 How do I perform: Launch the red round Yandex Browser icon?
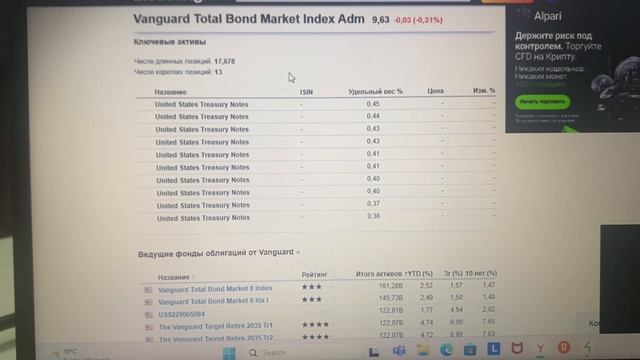(x=564, y=347)
